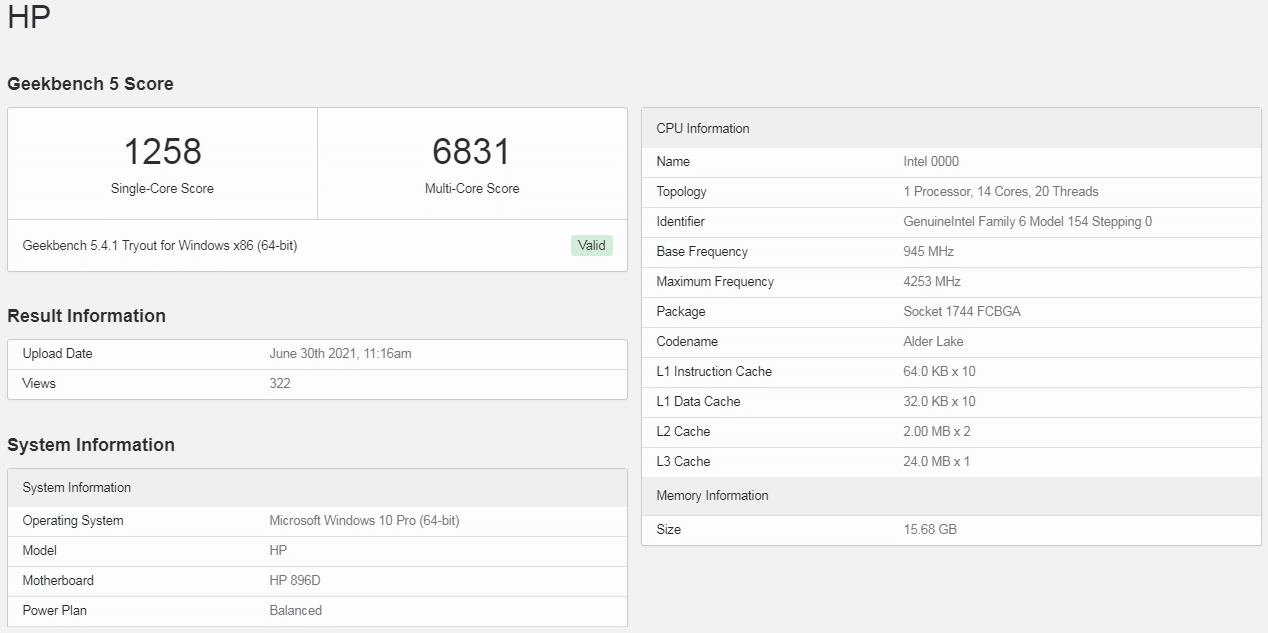Click the Balanced power plan value
The width and height of the screenshot is (1268, 633).
296,611
